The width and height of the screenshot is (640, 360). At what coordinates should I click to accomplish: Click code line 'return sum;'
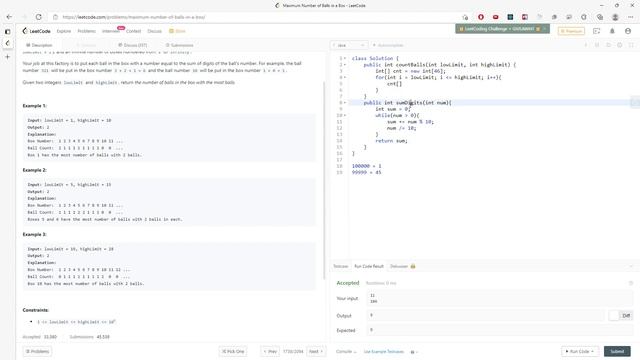[391, 141]
